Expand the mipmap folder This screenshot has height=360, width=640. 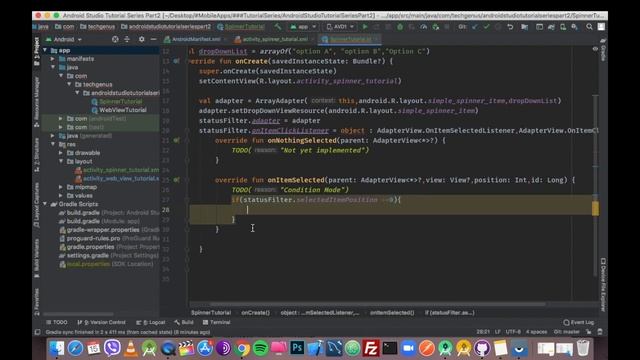pos(61,187)
